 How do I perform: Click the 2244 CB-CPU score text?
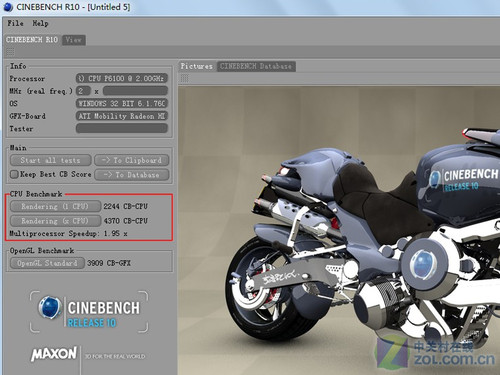coord(125,206)
